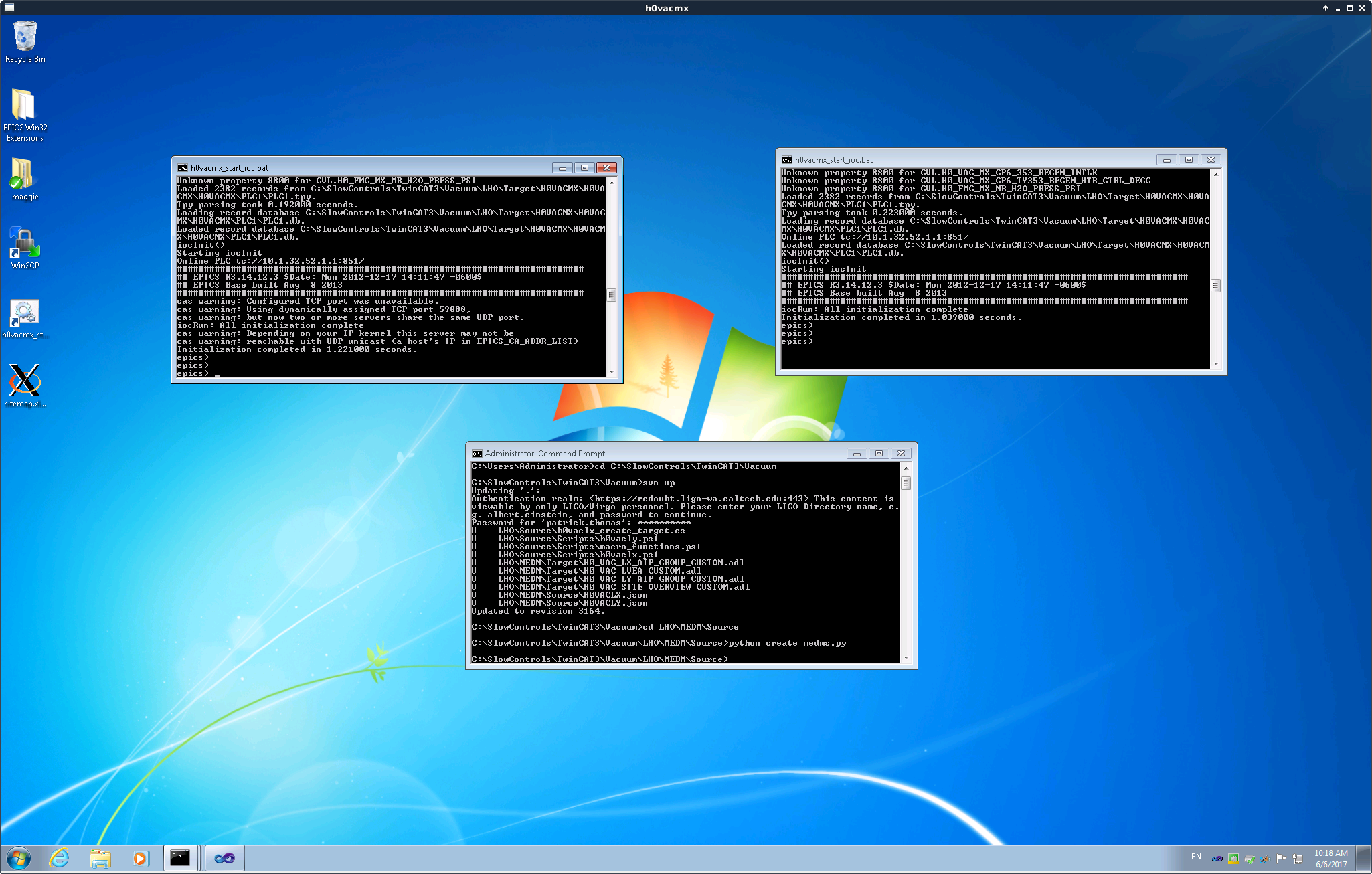Click the Visual Studio taskbar button

pos(224,858)
